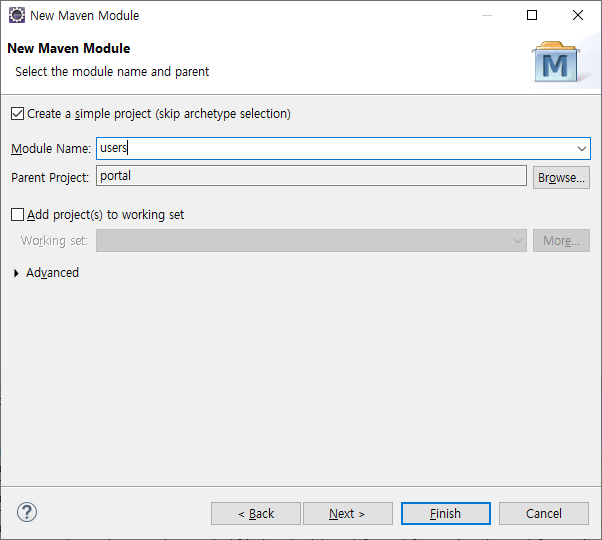Close the dialog with the X button
Screen dimensions: 602x540
578,15
